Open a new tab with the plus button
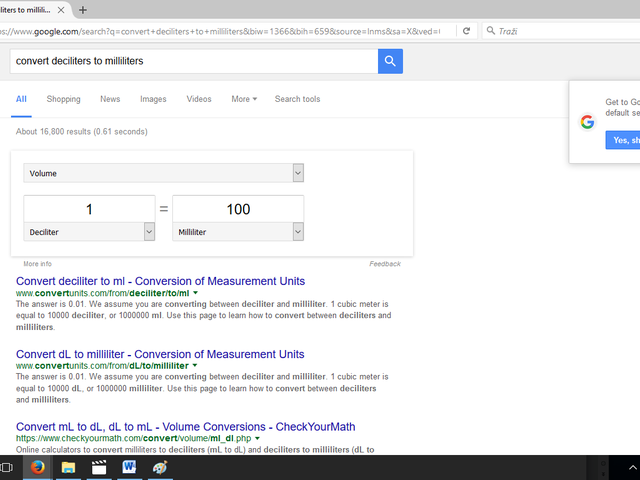 (x=83, y=10)
